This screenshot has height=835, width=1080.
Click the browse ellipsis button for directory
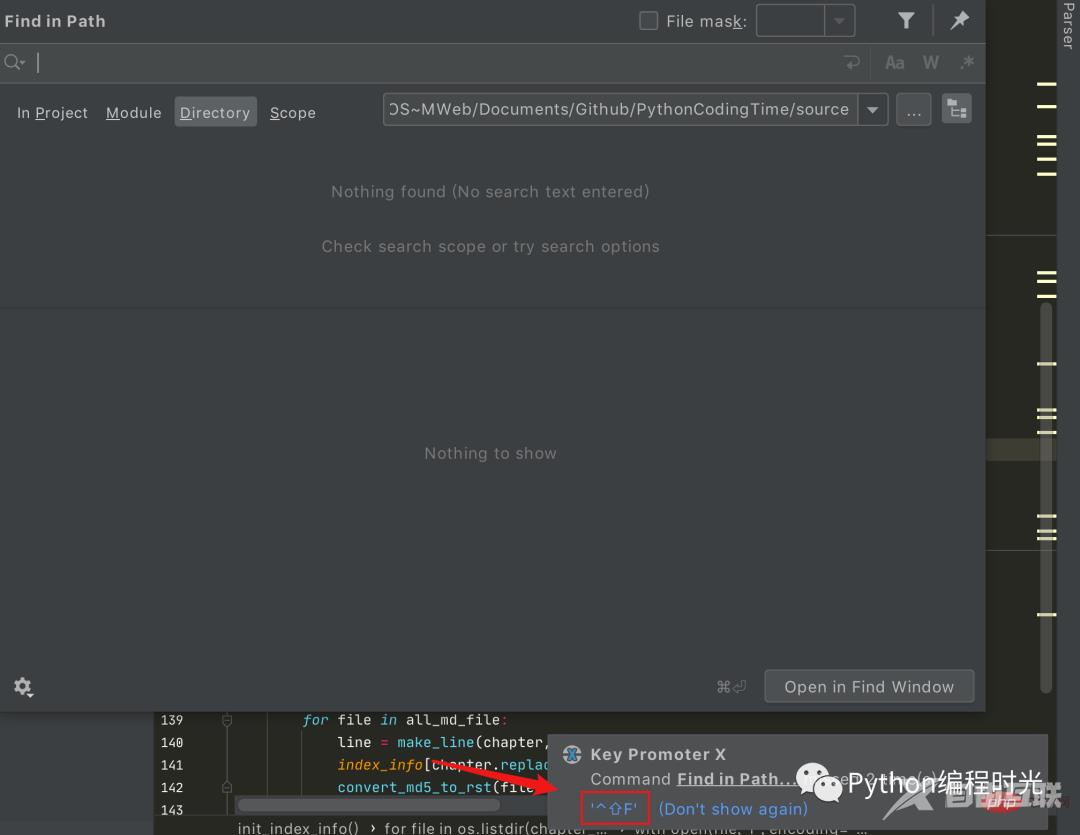pyautogui.click(x=913, y=110)
